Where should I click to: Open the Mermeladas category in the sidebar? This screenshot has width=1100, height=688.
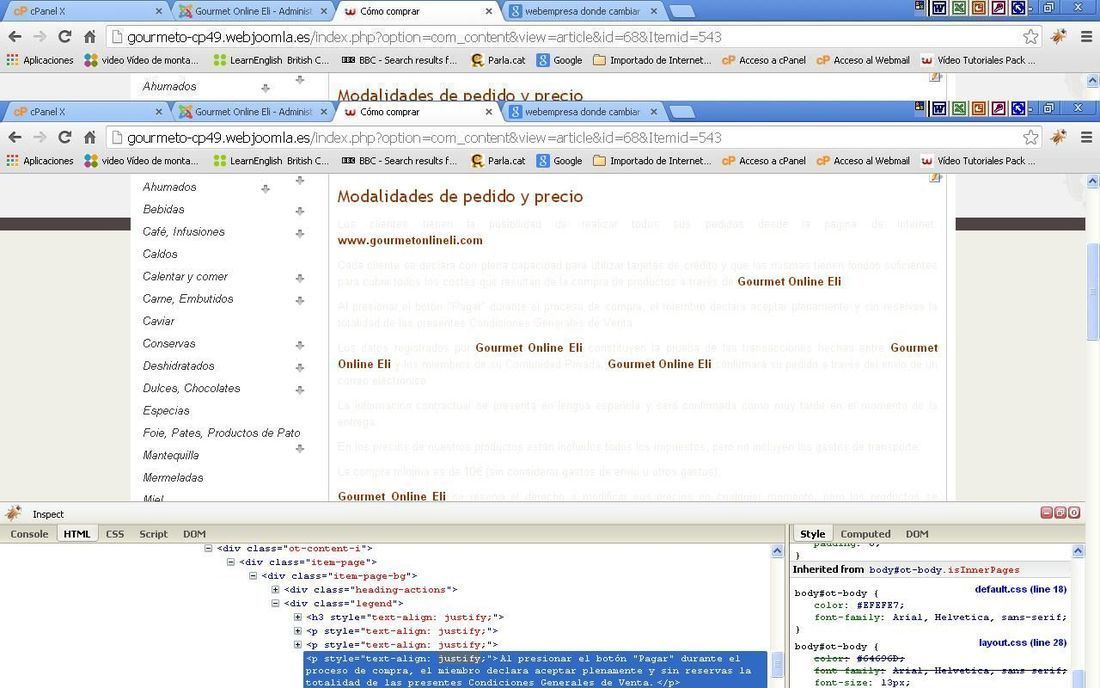tap(173, 478)
